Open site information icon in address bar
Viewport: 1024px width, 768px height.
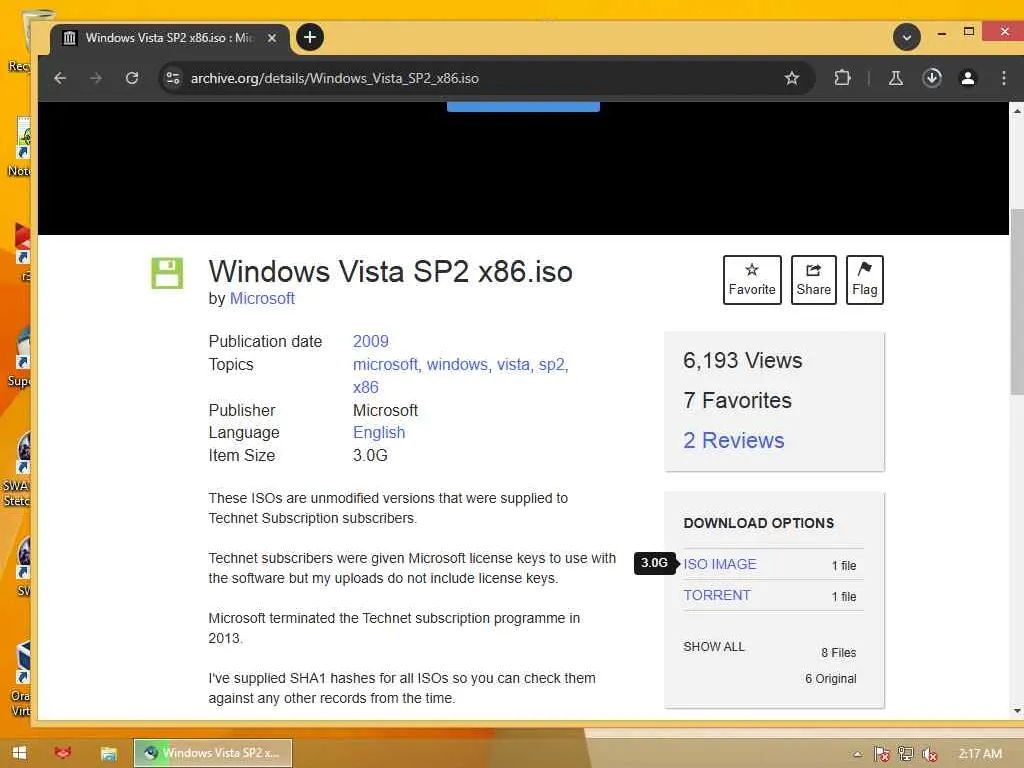click(173, 78)
